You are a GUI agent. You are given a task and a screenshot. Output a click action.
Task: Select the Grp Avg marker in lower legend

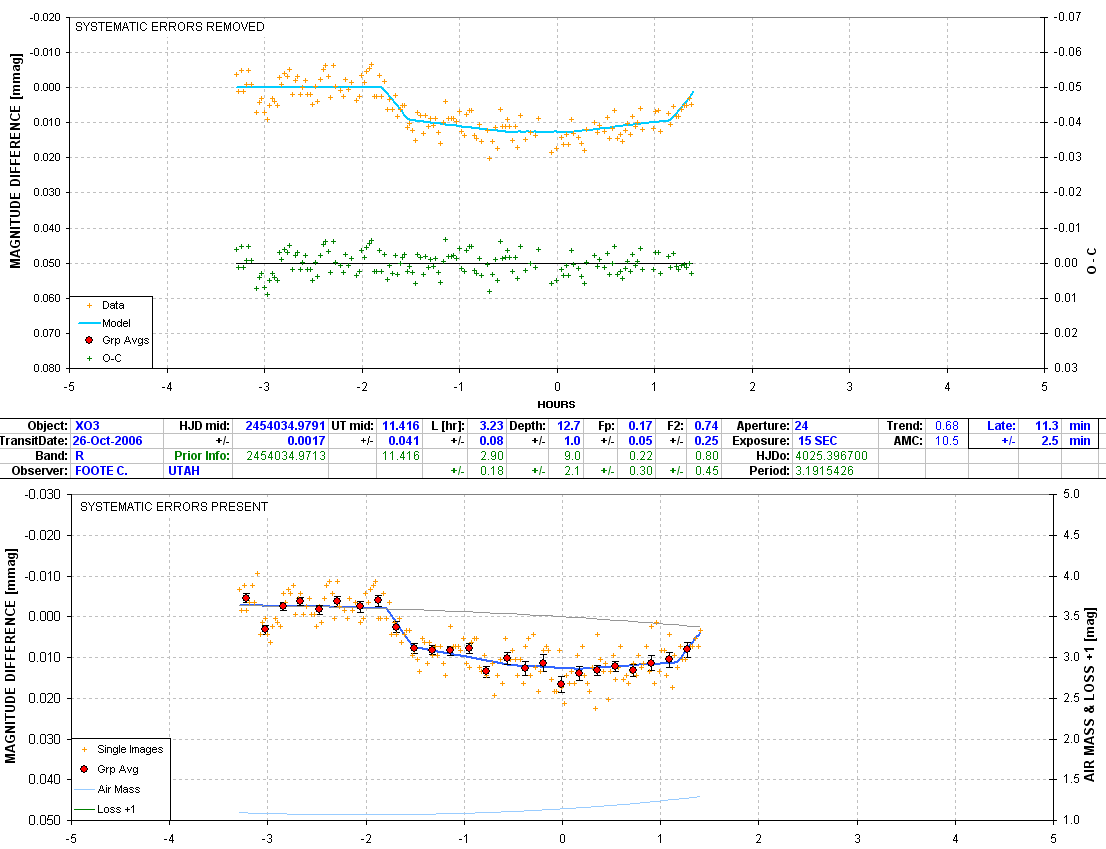point(85,769)
